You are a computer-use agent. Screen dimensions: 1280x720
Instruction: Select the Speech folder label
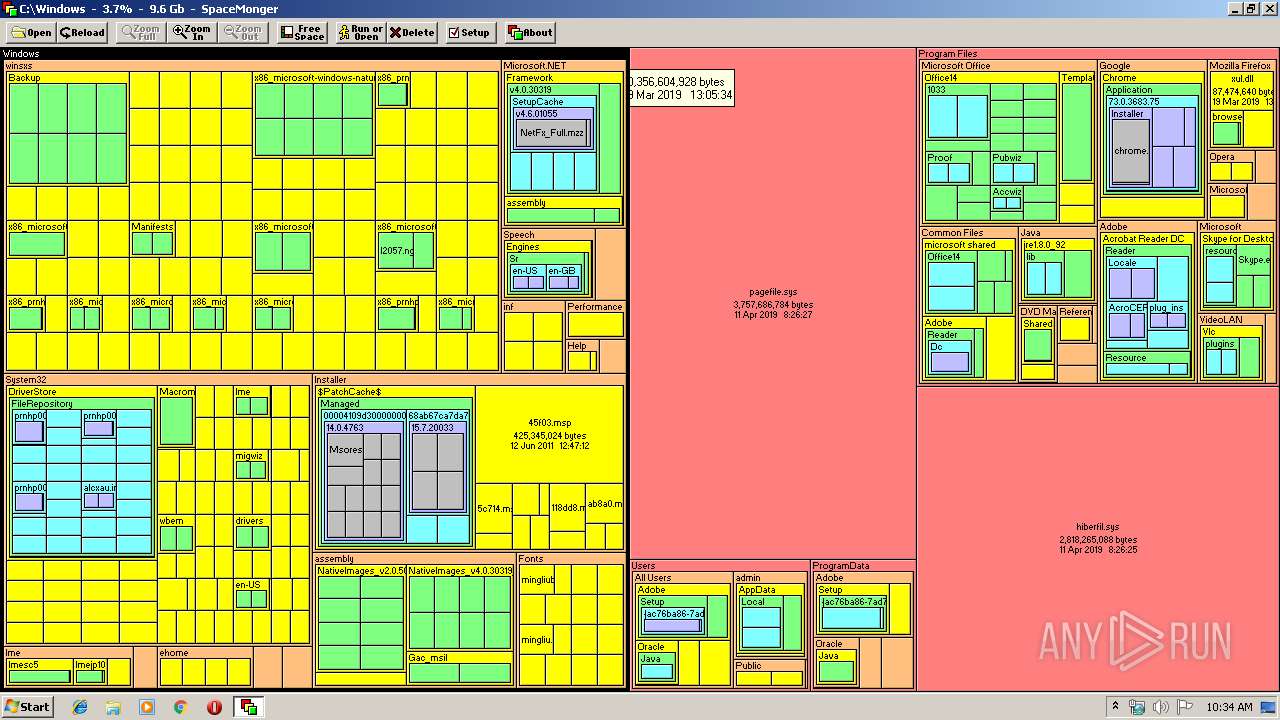click(519, 235)
